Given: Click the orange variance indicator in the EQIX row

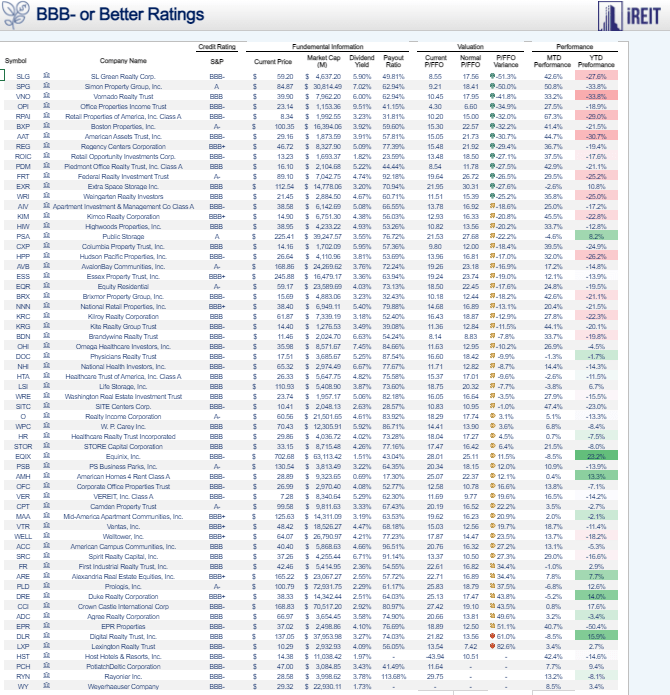Looking at the screenshot, I should tap(492, 456).
